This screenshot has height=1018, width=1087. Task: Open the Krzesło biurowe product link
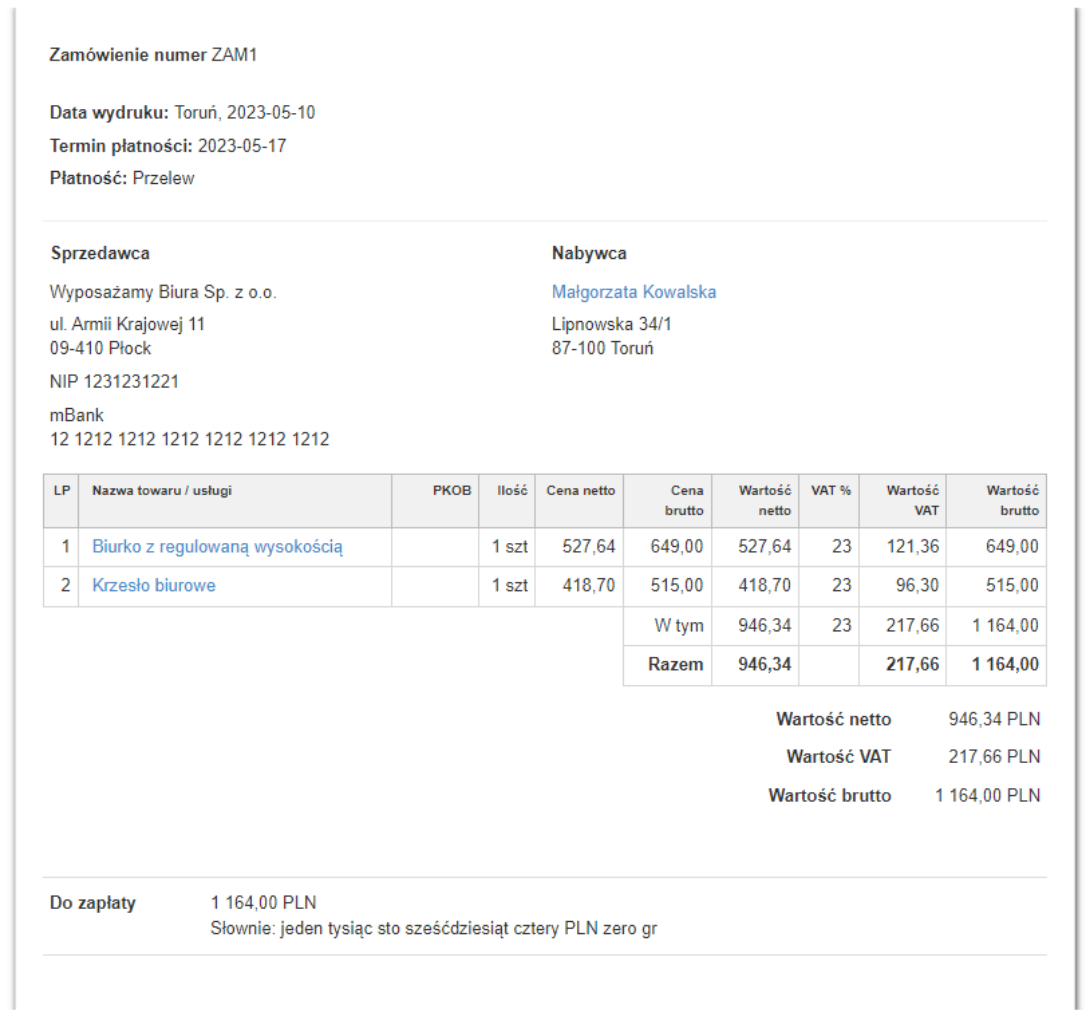pos(154,586)
